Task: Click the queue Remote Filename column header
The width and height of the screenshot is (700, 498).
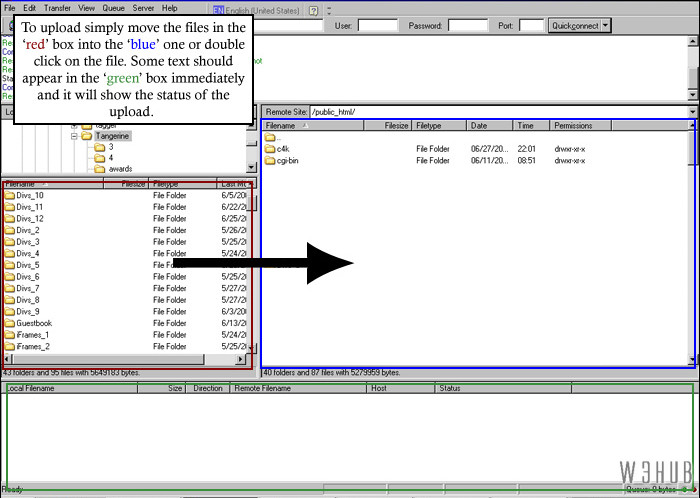Action: click(298, 388)
